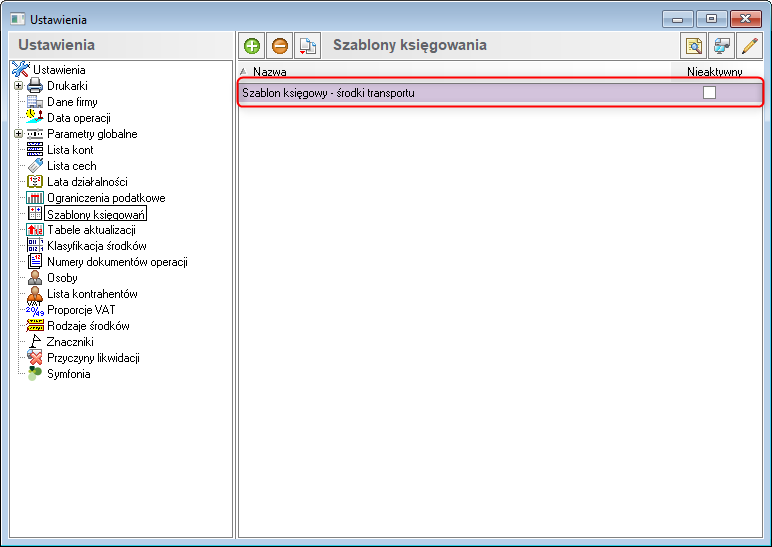Open Znaczniki settings

[70, 342]
